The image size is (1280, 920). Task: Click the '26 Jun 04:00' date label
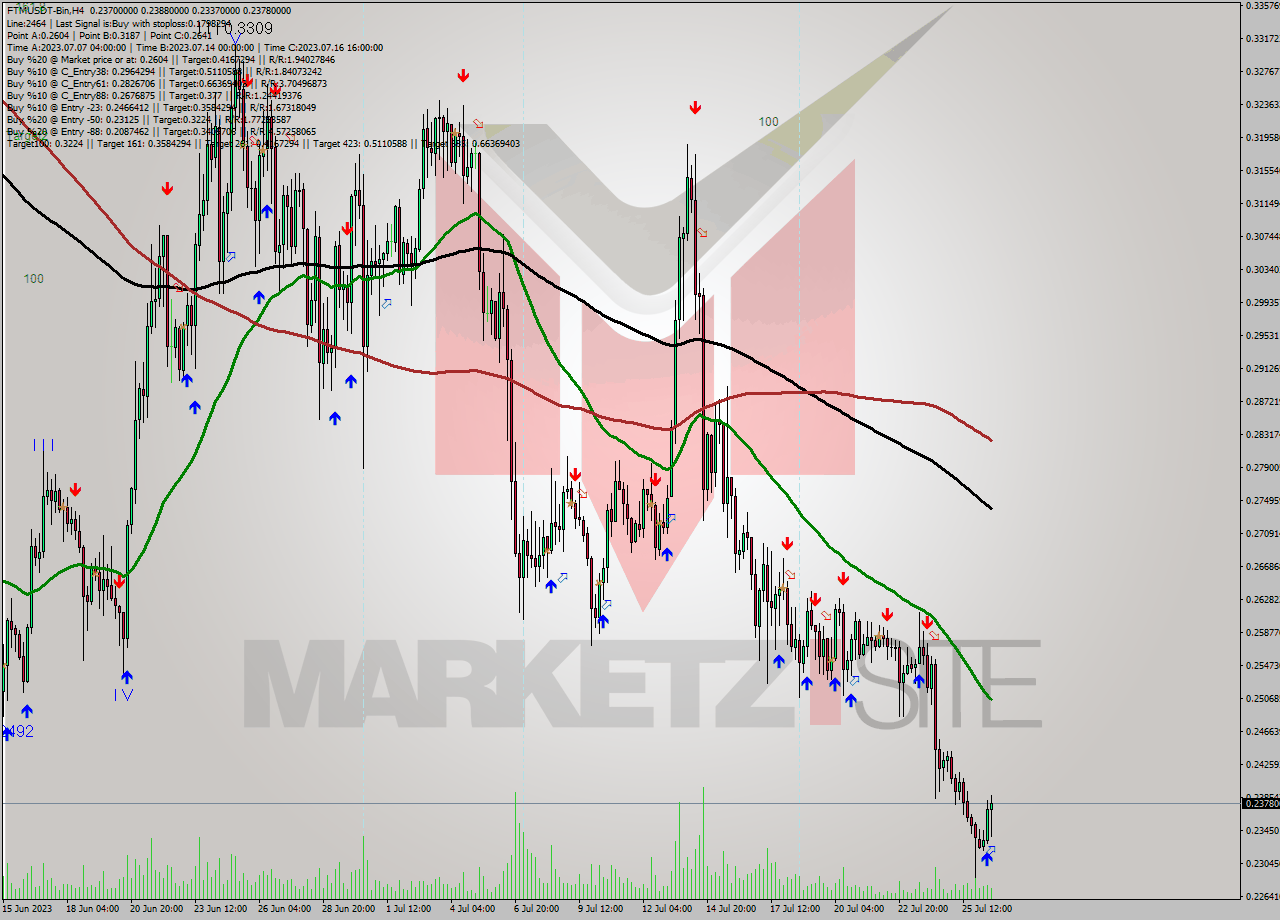pos(284,908)
